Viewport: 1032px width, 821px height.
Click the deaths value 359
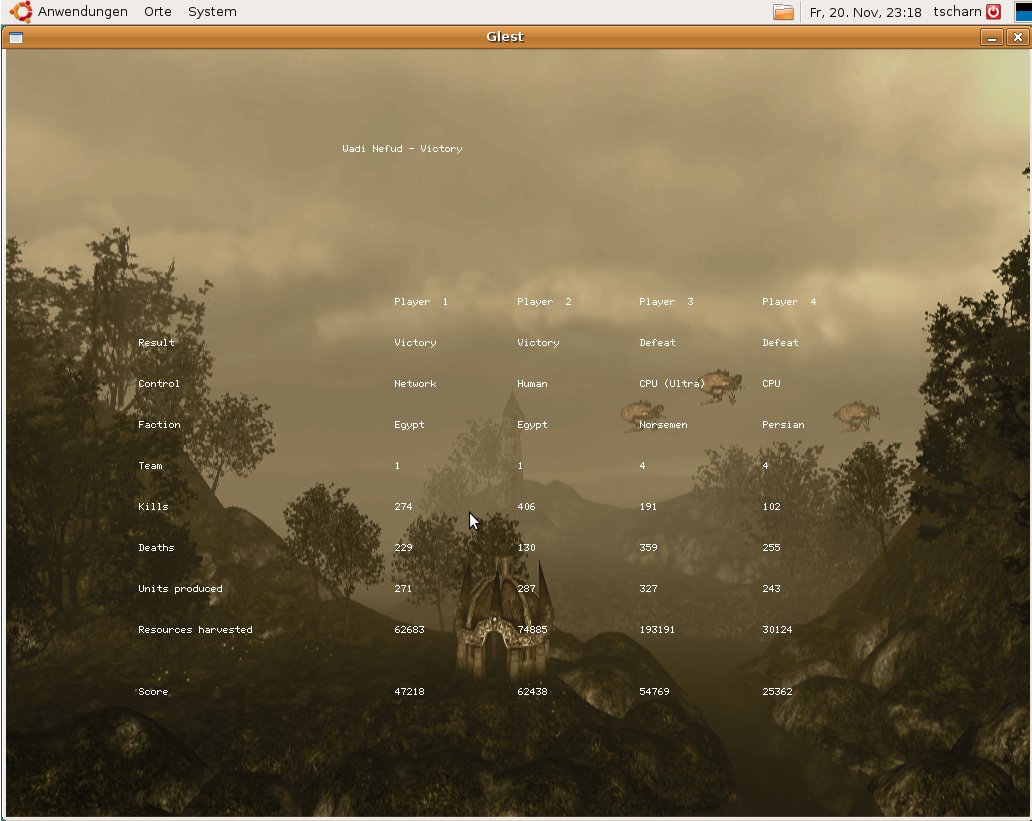[x=648, y=548]
